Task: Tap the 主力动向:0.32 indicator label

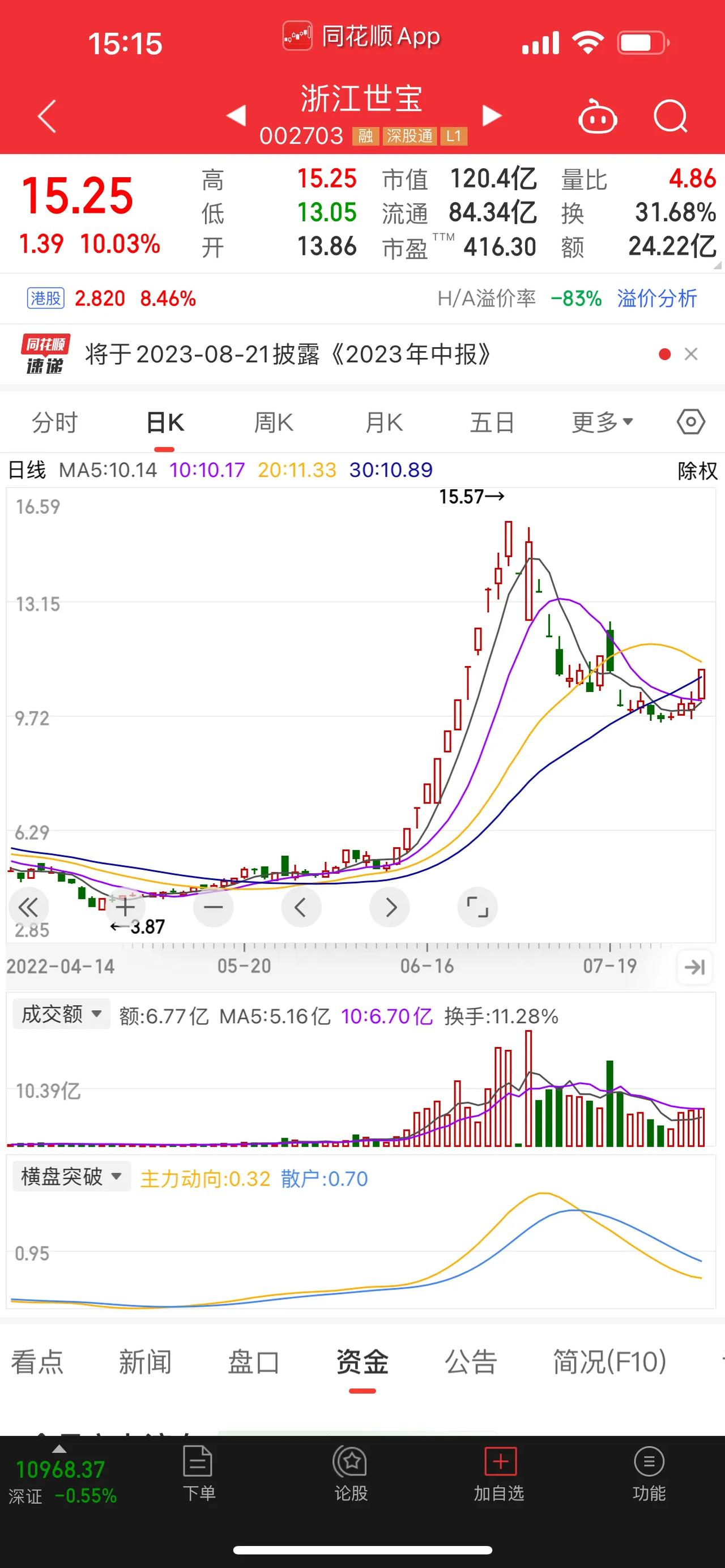Action: [205, 1178]
